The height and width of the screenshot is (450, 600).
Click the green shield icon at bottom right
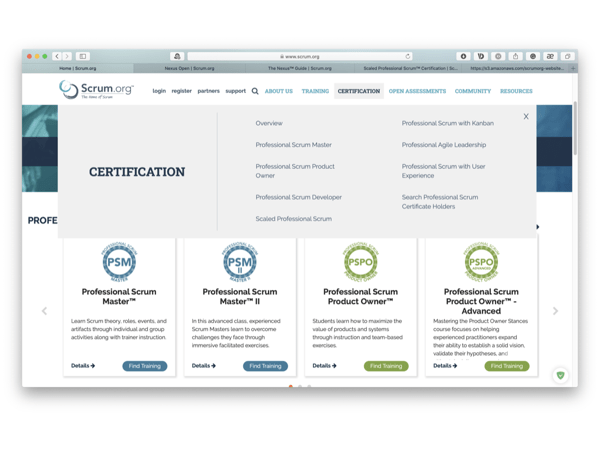[561, 375]
